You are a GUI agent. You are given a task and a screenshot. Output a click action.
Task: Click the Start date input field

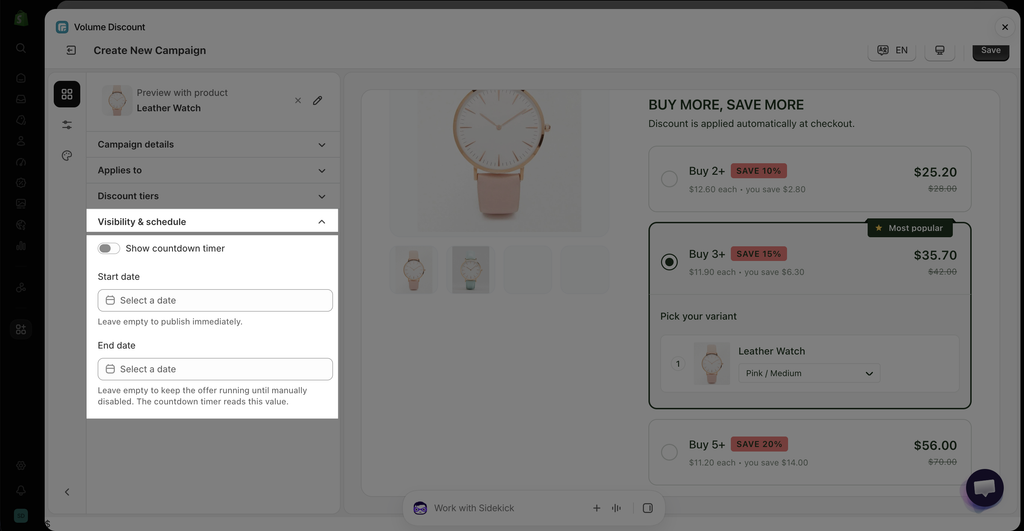click(215, 300)
